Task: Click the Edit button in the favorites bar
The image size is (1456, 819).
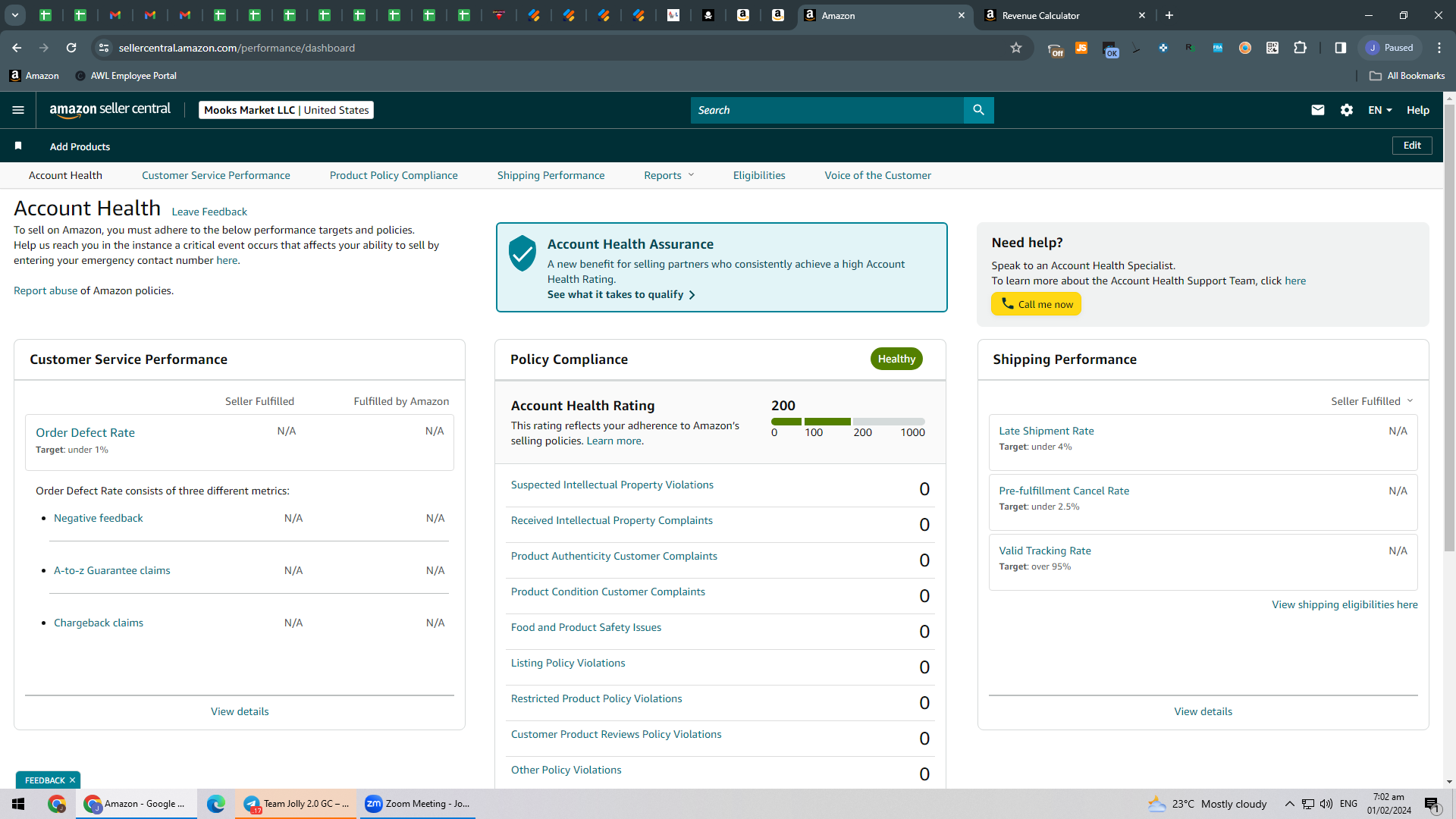Action: point(1412,146)
